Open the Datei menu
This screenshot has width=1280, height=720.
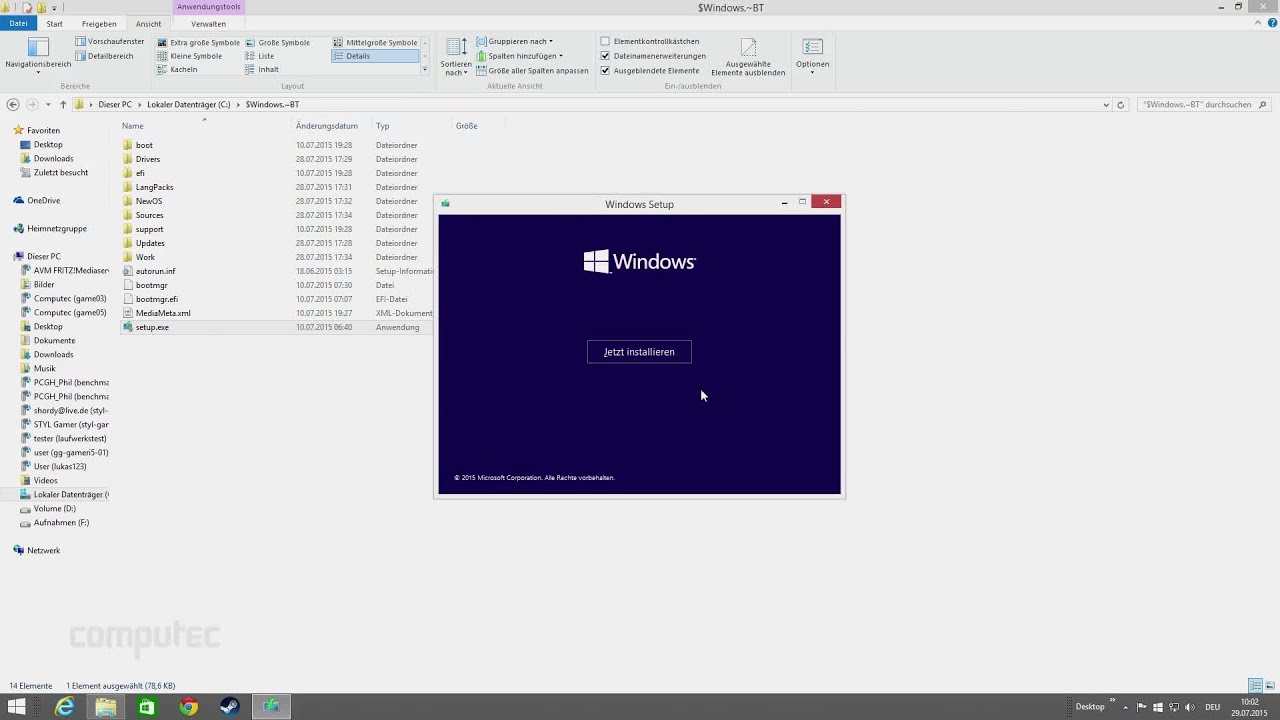[x=18, y=23]
